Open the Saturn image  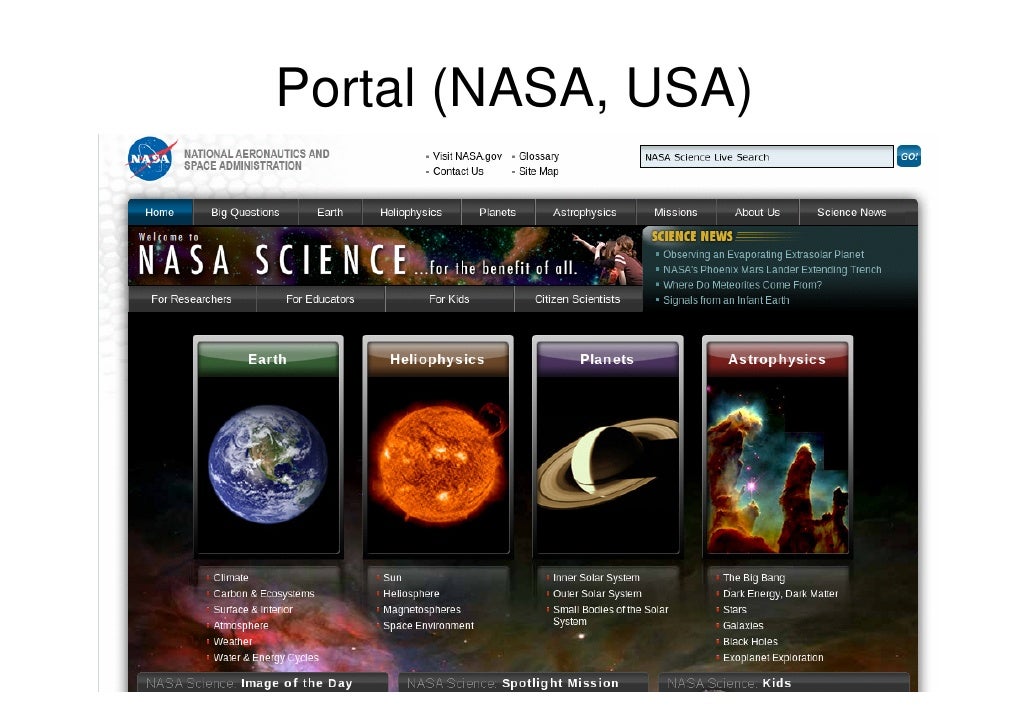[x=608, y=465]
